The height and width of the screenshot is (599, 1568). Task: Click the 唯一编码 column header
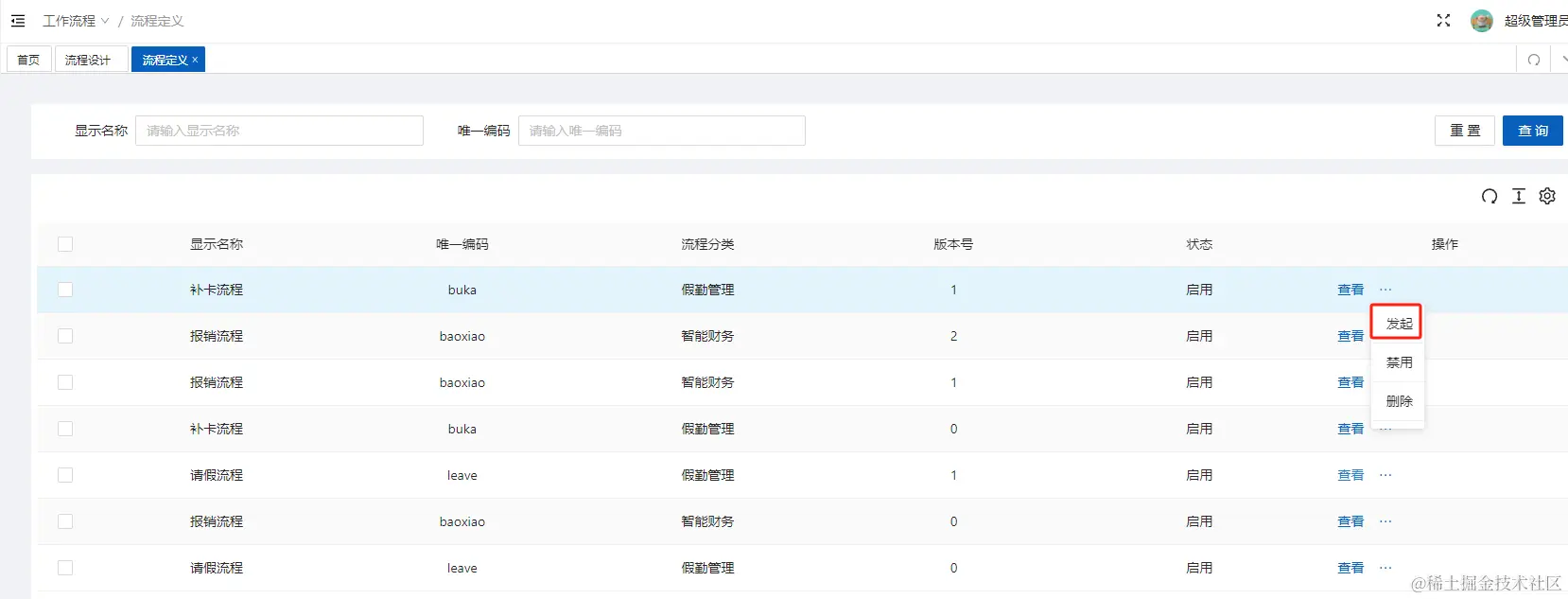coord(462,244)
